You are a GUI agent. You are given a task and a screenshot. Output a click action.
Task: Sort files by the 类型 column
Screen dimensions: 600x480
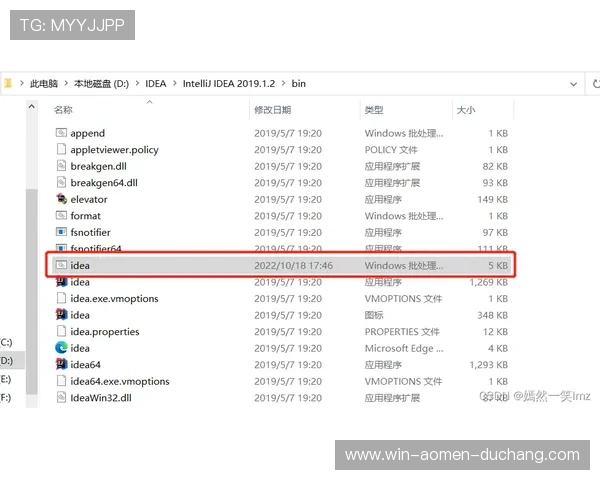pyautogui.click(x=374, y=110)
